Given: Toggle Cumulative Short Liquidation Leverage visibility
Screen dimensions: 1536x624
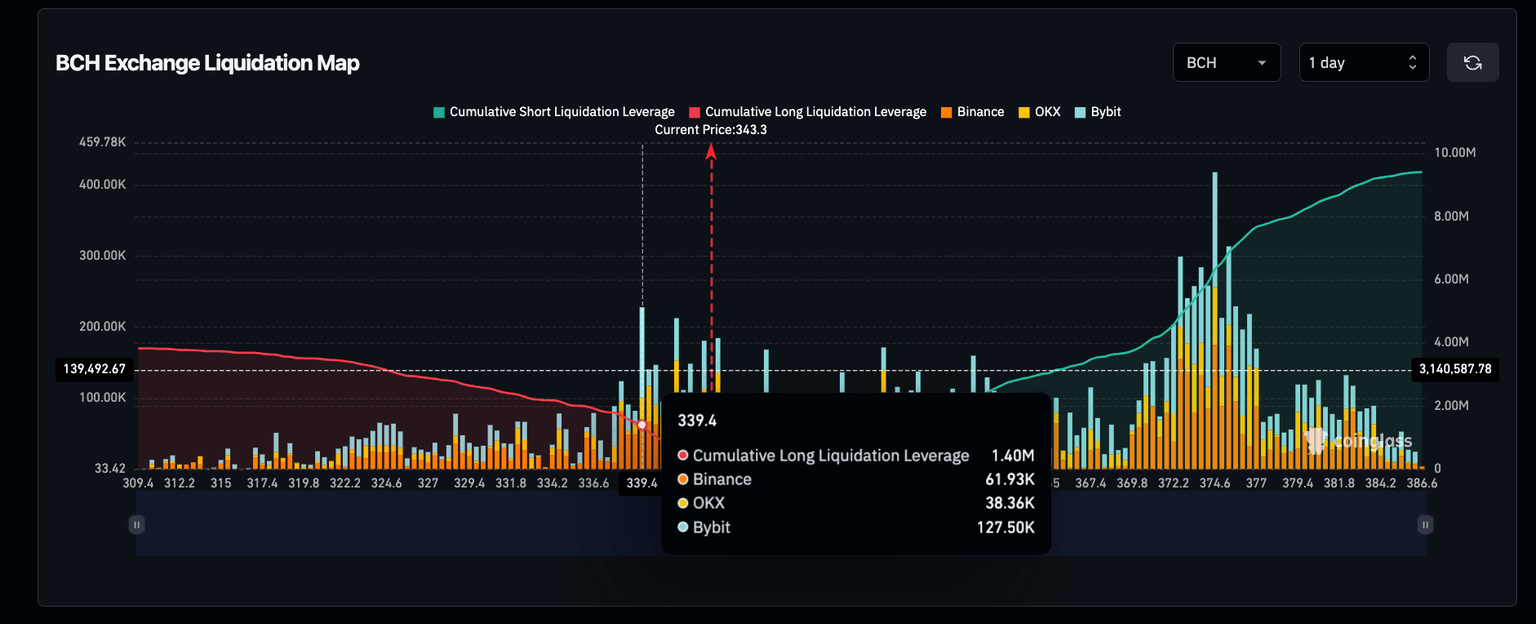Looking at the screenshot, I should point(554,111).
